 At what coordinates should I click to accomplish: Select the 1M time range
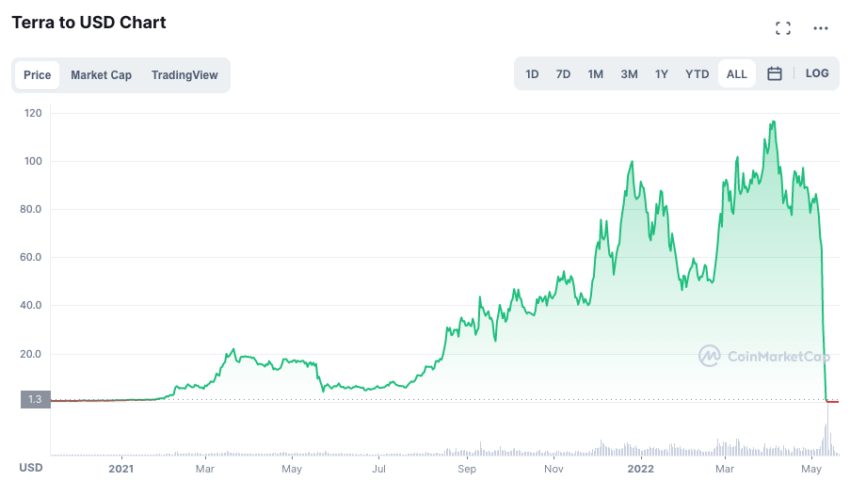coord(595,74)
